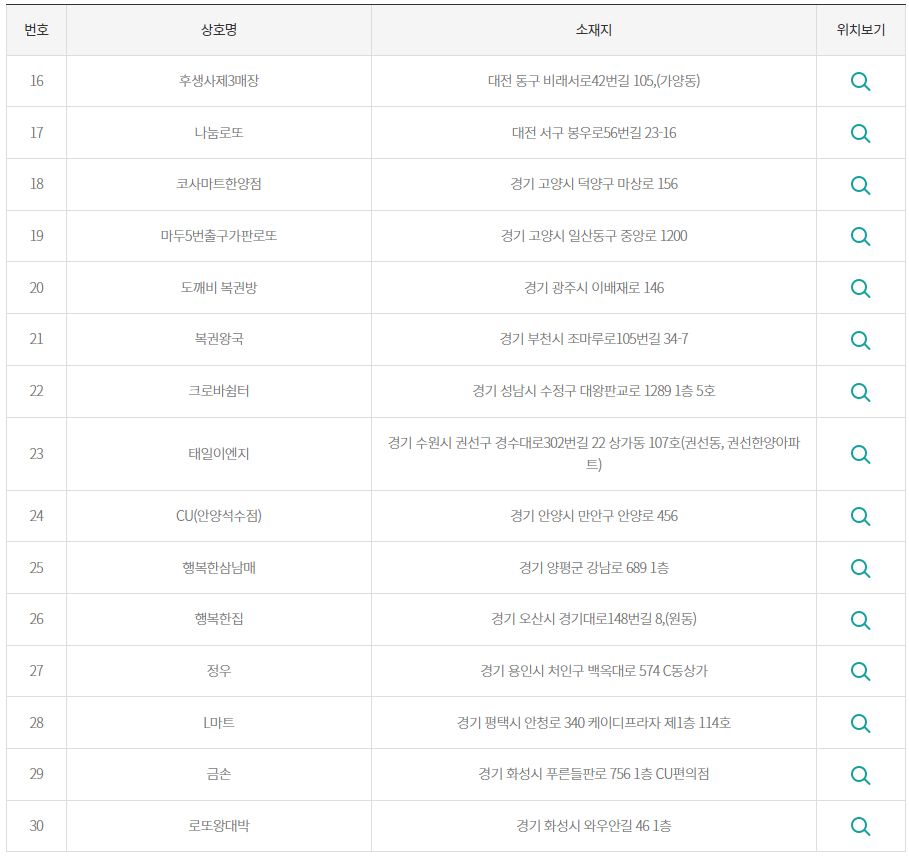Select address 경기 오산시 경기대로148번길 8

tap(594, 619)
